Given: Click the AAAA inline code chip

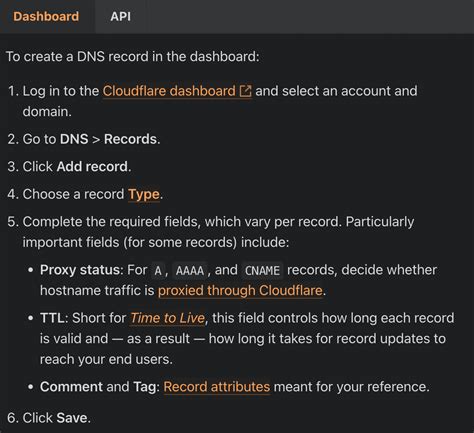Looking at the screenshot, I should pos(190,270).
